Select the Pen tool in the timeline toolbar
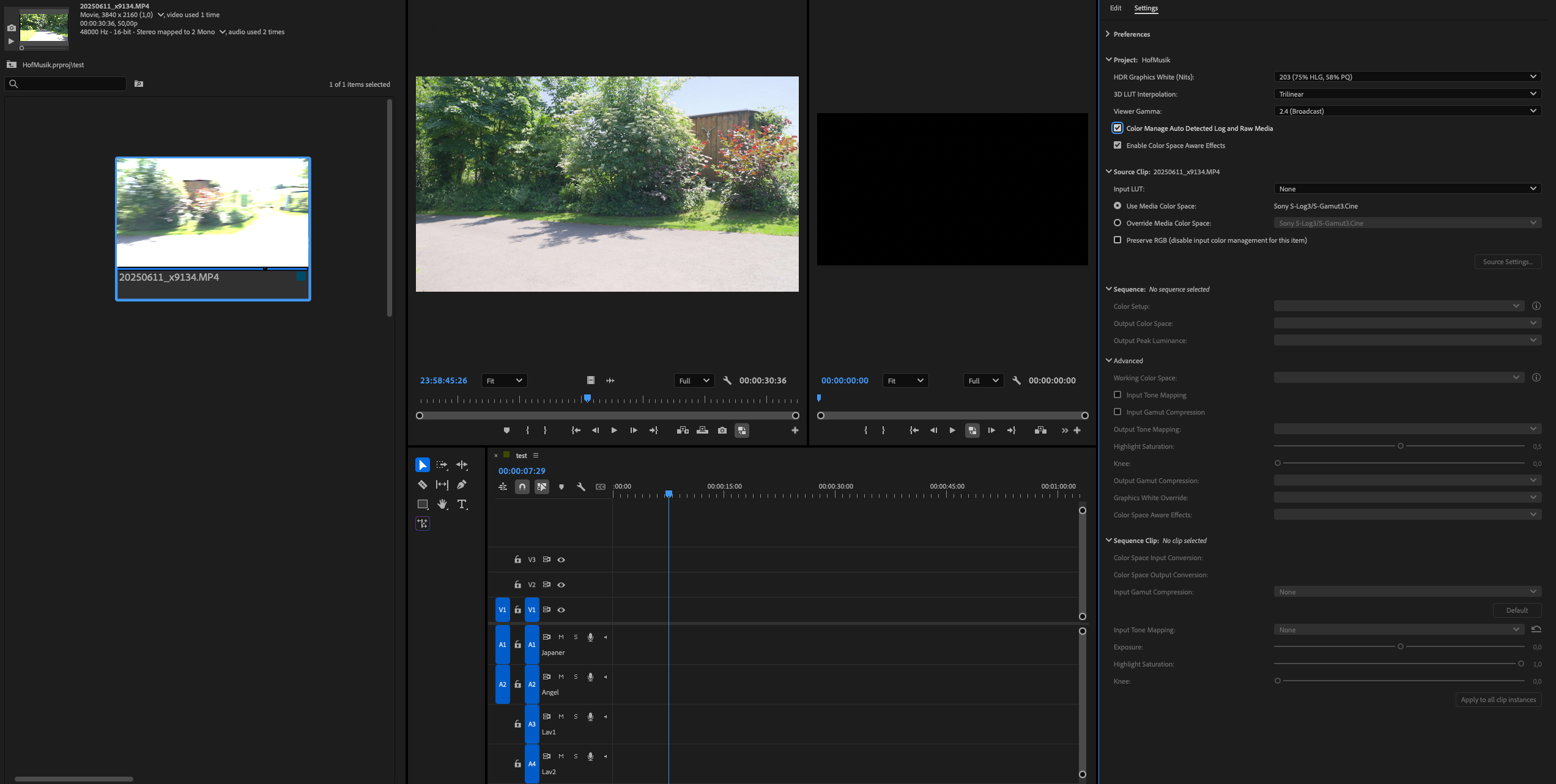1556x784 pixels. click(x=462, y=484)
